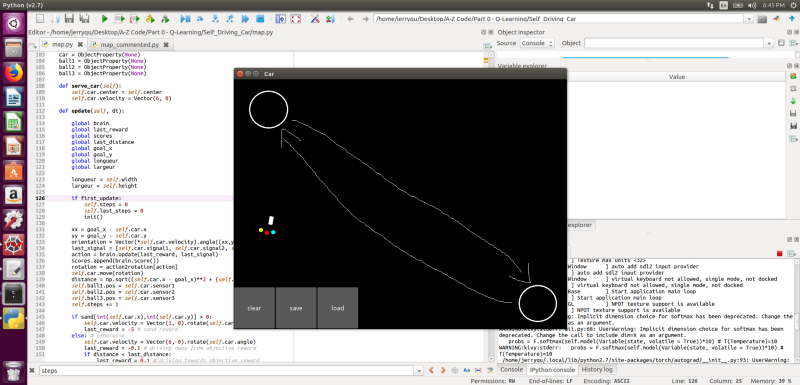This screenshot has width=800, height=385.
Task: Run the file with green play icon
Action: pos(105,19)
